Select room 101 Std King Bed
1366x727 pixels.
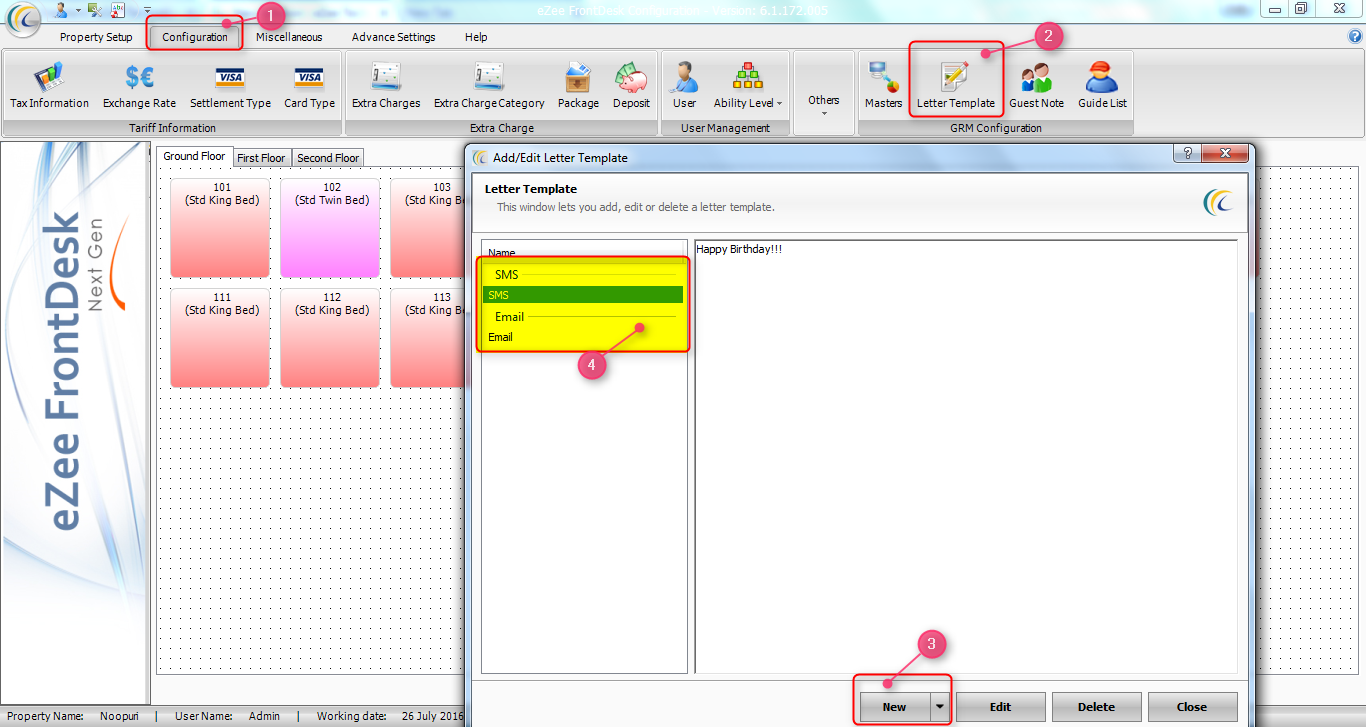tap(220, 228)
